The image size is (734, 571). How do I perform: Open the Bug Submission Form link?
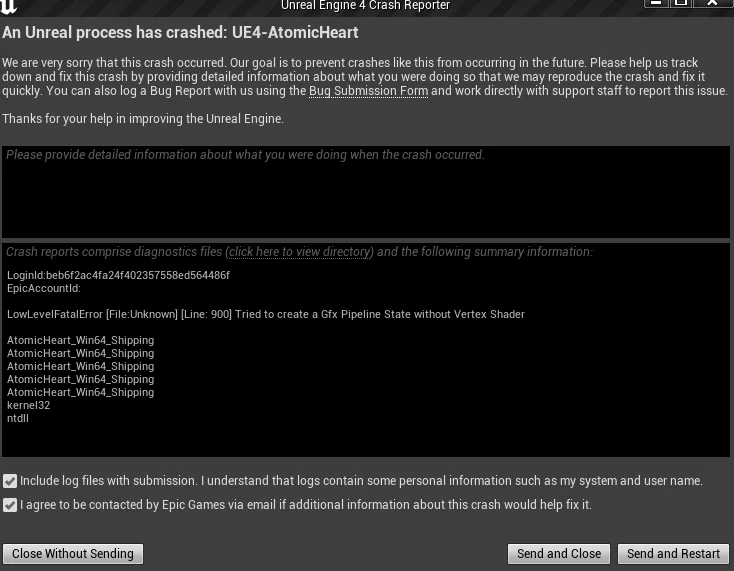(368, 91)
